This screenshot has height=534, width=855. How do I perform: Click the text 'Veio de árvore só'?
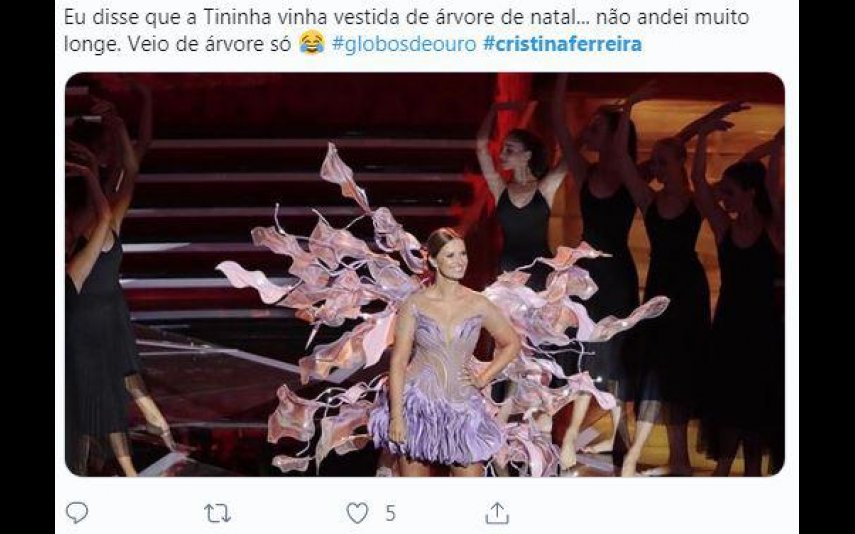(209, 44)
